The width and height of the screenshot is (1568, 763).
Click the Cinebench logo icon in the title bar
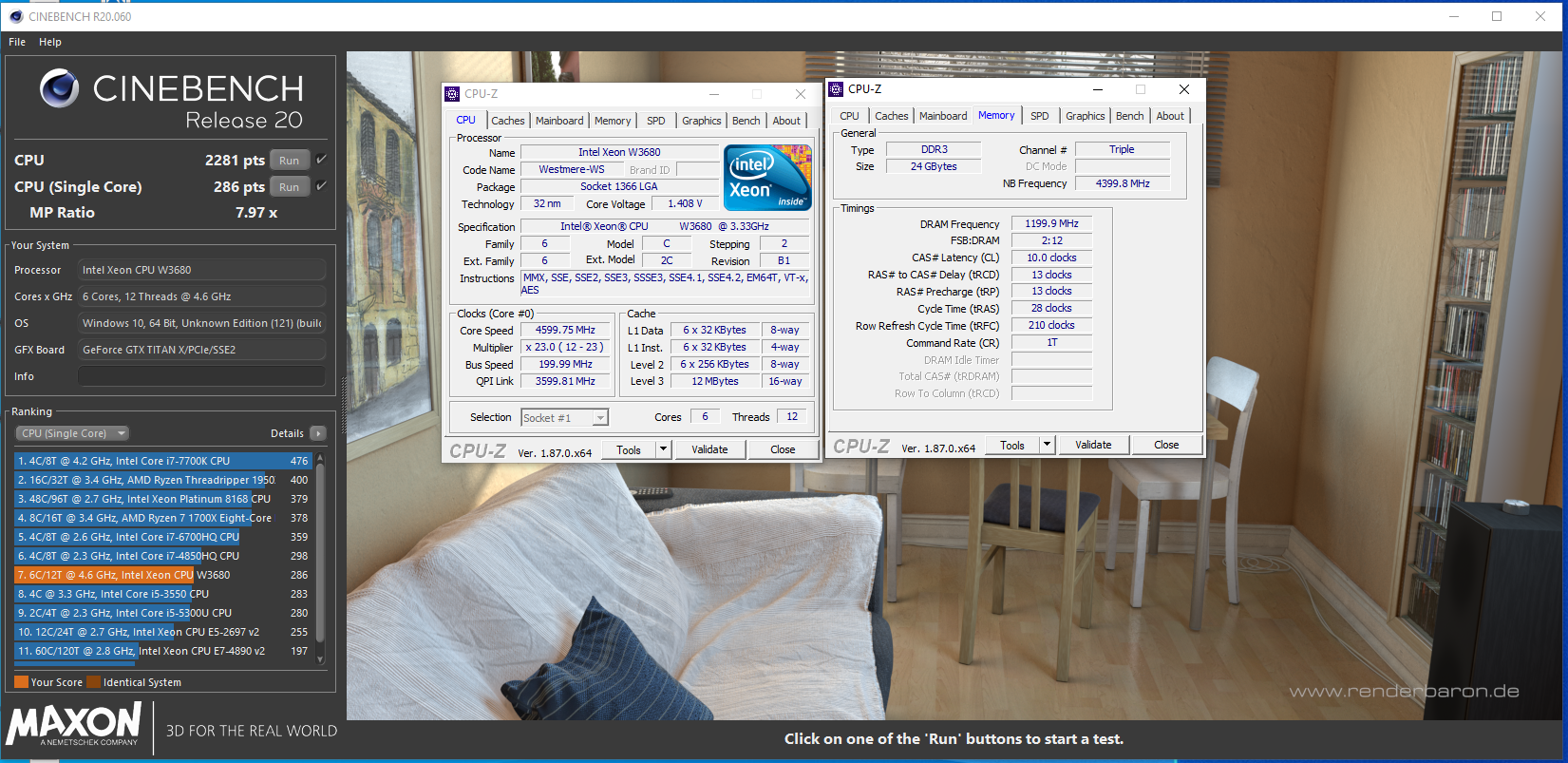(16, 16)
